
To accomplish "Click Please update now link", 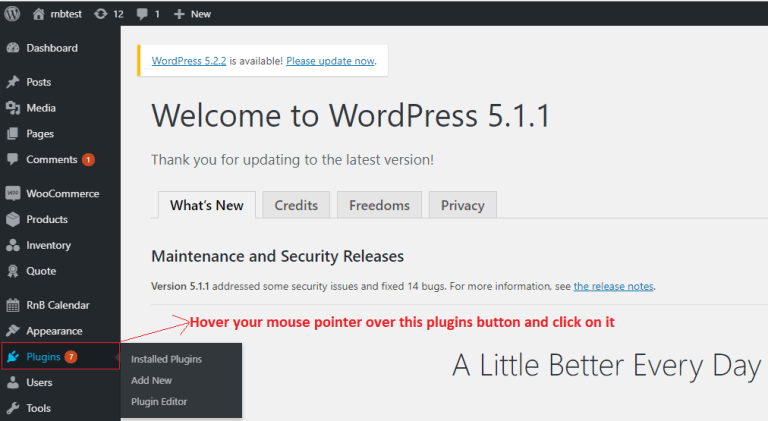I will click(331, 61).
